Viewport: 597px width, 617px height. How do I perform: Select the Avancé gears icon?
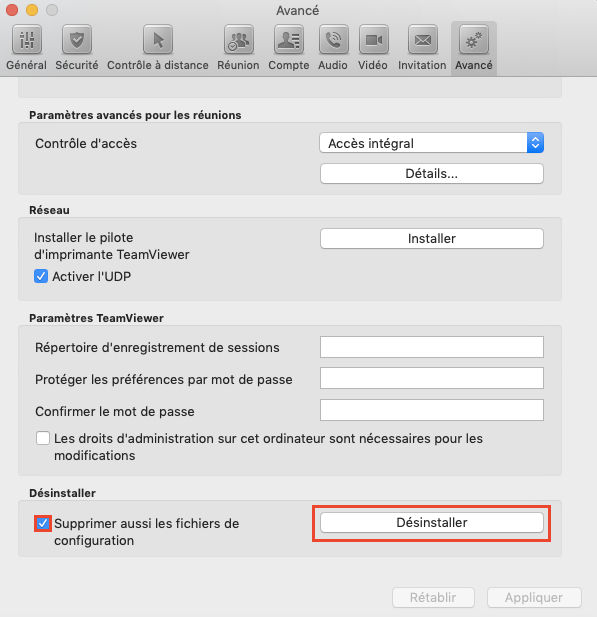coord(474,40)
